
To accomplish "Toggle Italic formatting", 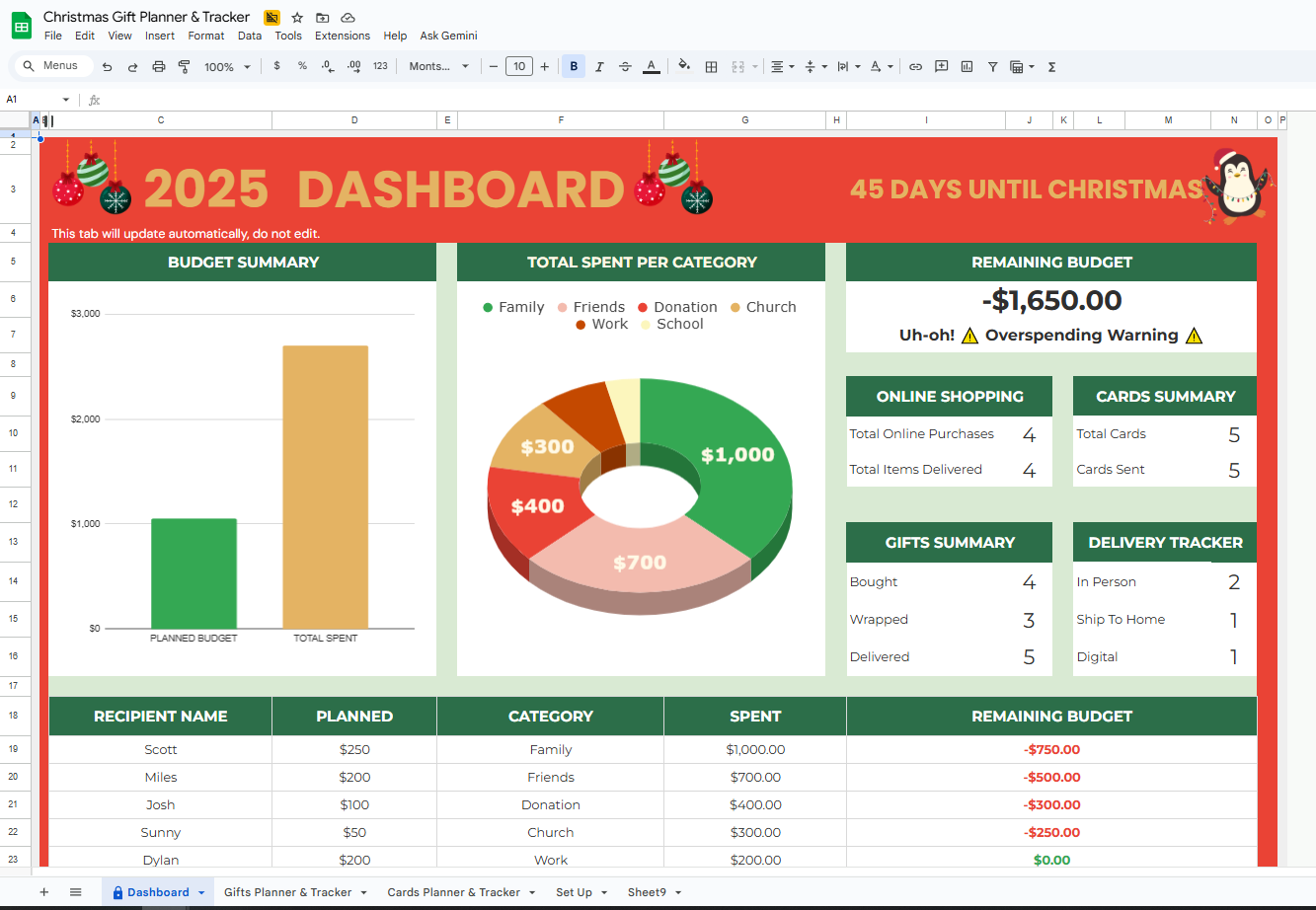I will 599,67.
